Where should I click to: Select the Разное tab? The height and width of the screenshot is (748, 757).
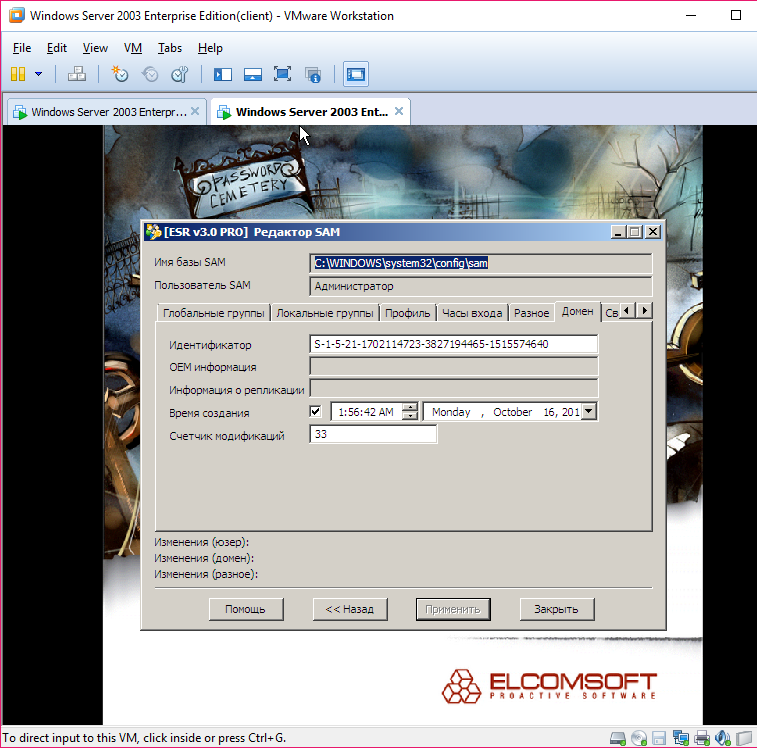[532, 313]
